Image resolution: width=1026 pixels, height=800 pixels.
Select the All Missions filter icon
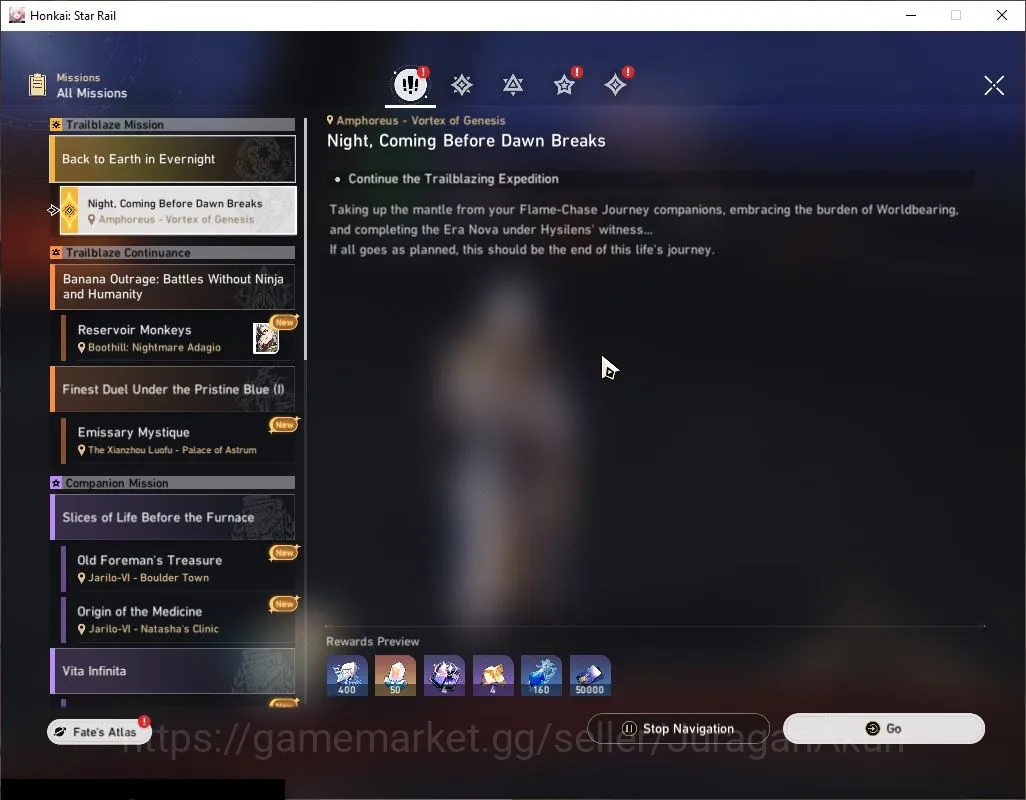click(x=410, y=84)
